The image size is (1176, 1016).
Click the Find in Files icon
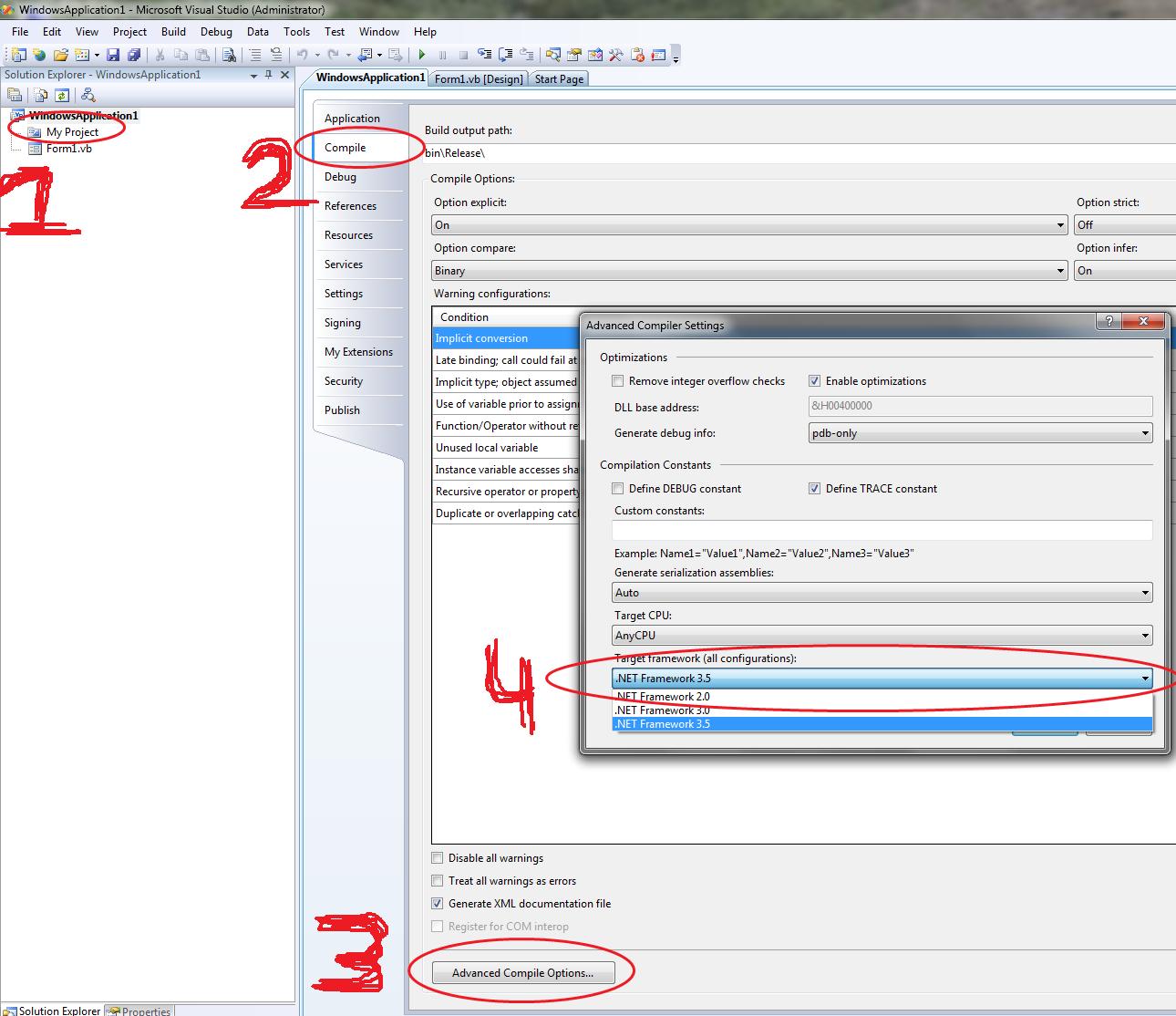click(x=229, y=55)
